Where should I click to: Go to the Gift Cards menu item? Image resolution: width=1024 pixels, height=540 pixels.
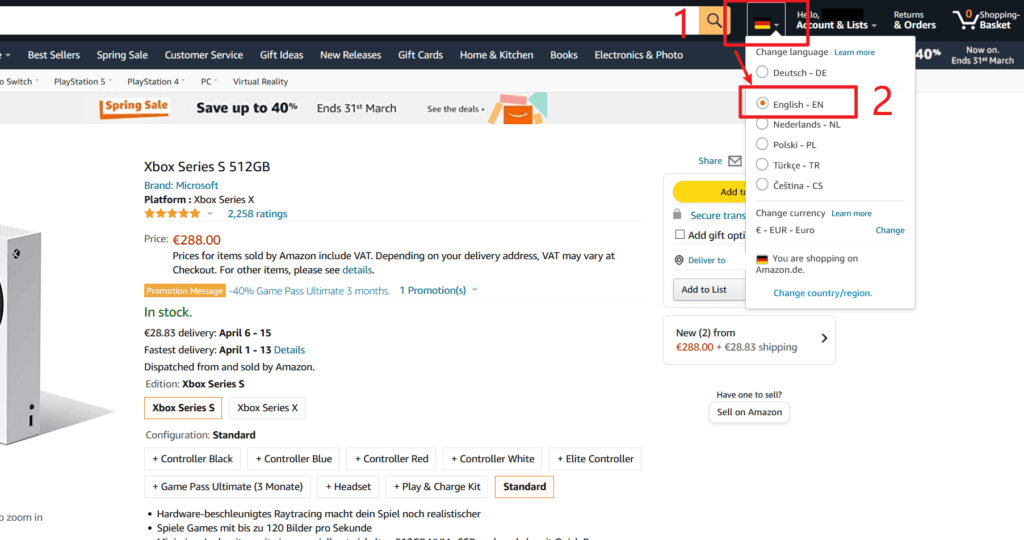click(420, 55)
